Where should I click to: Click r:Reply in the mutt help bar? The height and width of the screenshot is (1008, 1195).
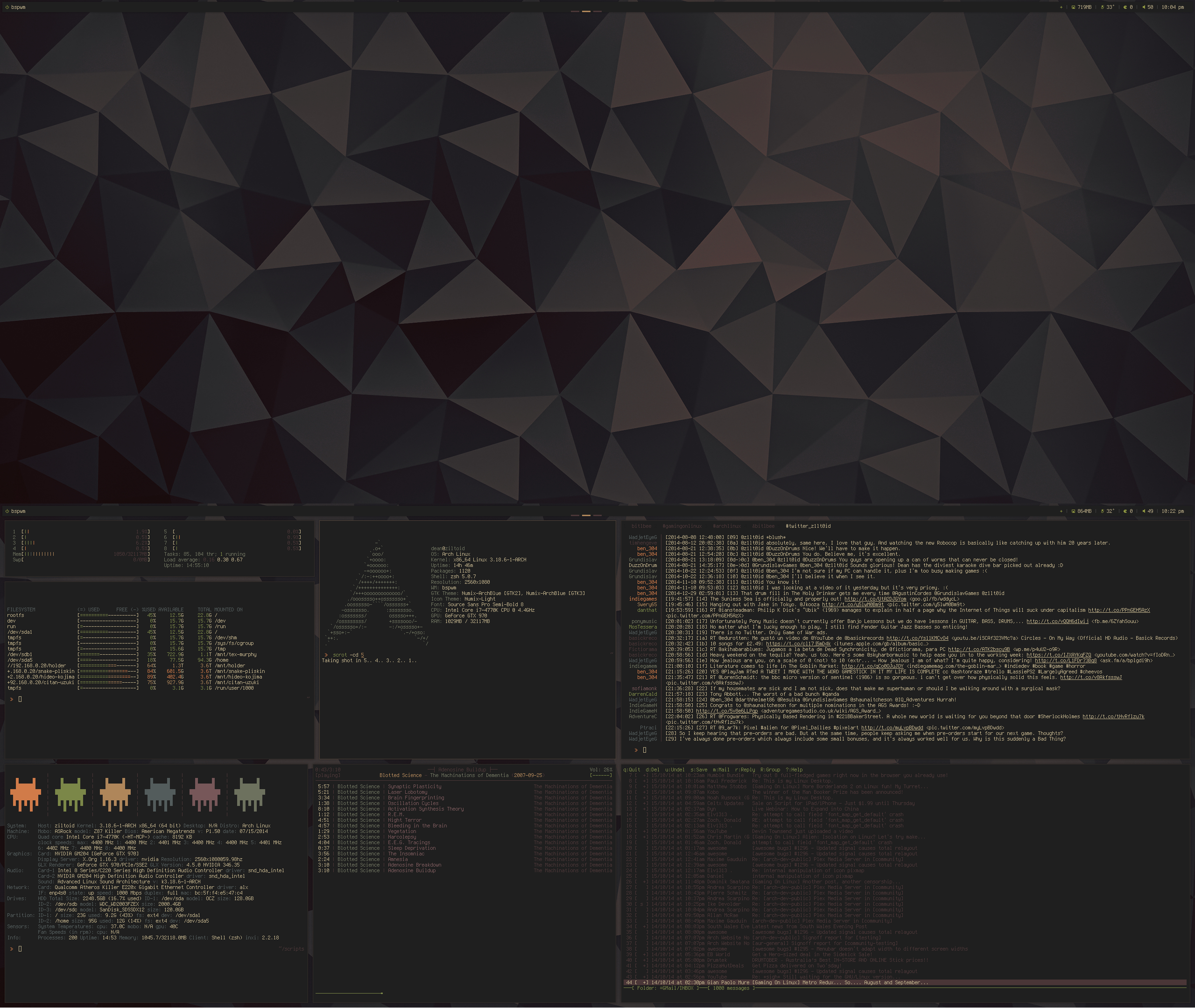click(x=745, y=770)
